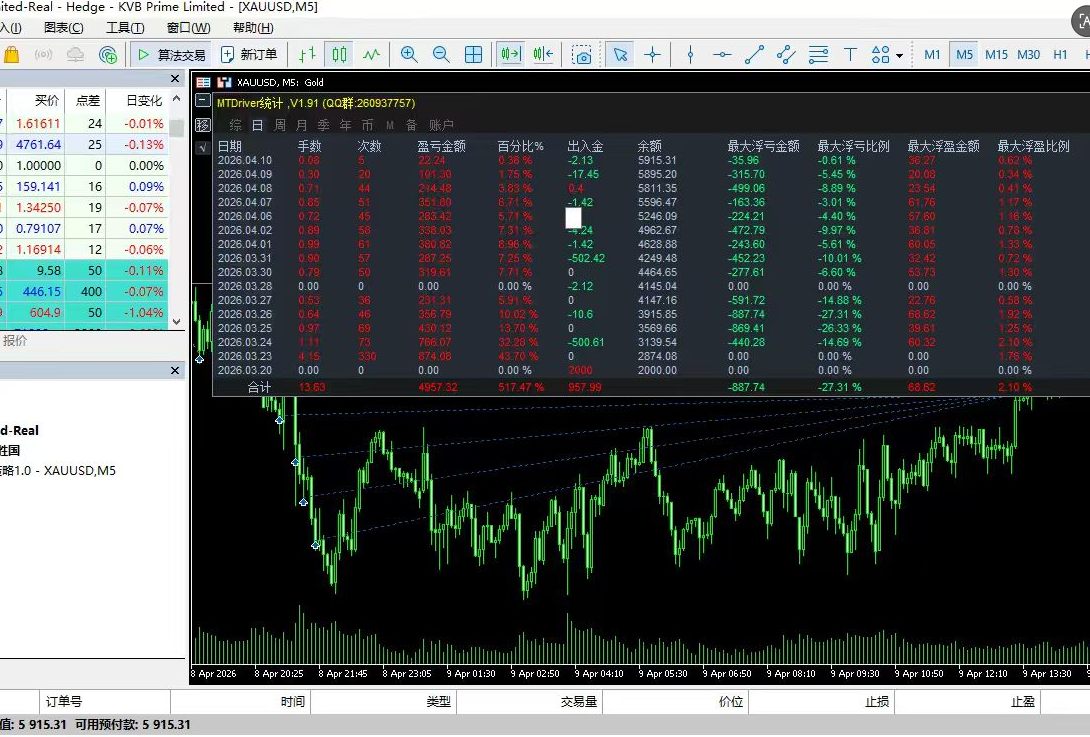Toggle the 算法交易 algo trading button
The image size is (1090, 737).
[171, 55]
